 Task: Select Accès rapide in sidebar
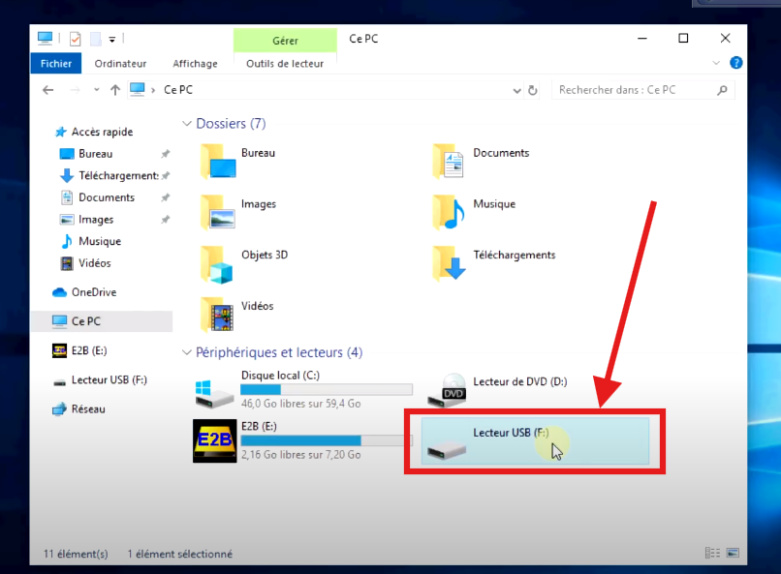tap(102, 132)
